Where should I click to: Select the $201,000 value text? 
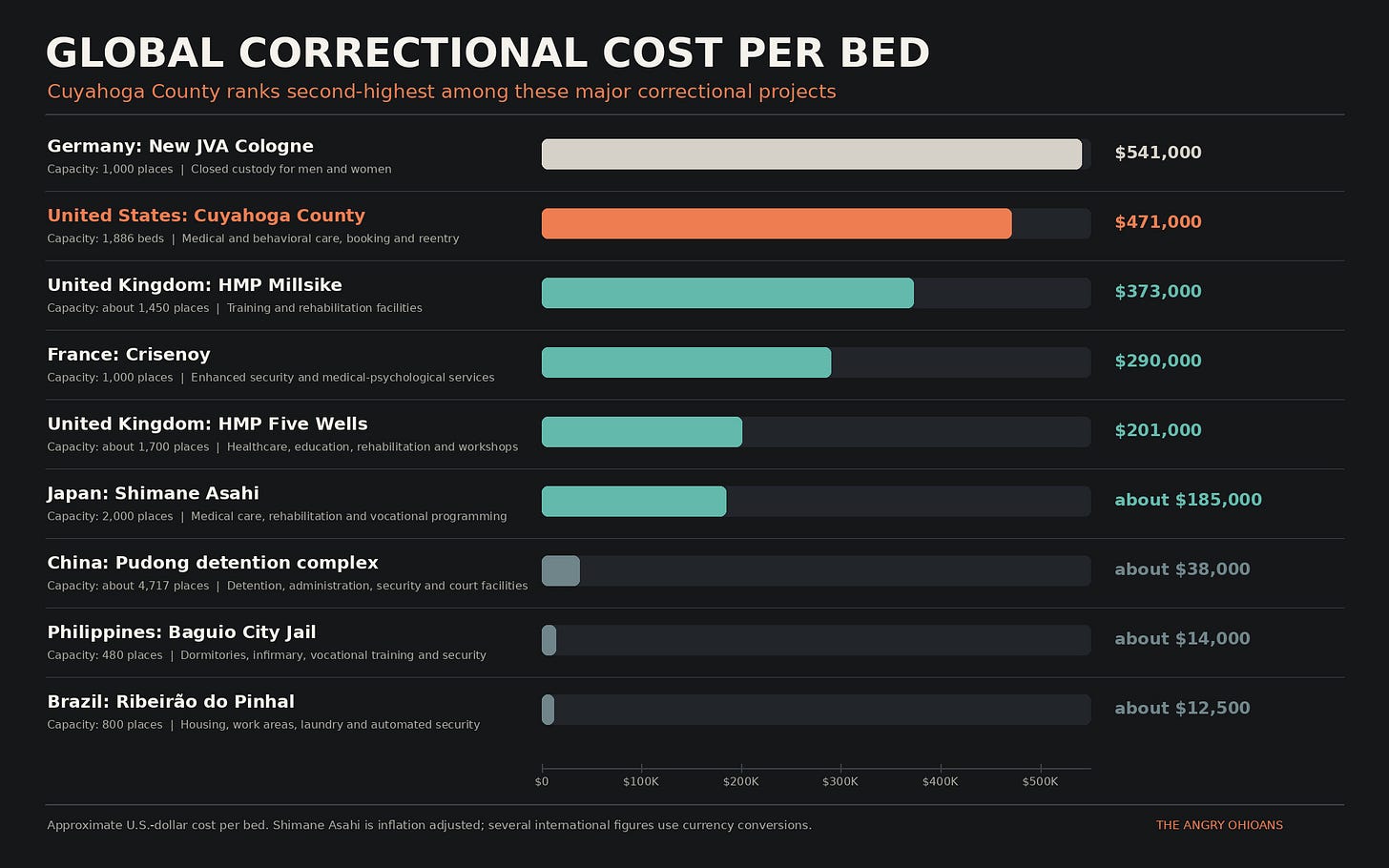pyautogui.click(x=1158, y=430)
